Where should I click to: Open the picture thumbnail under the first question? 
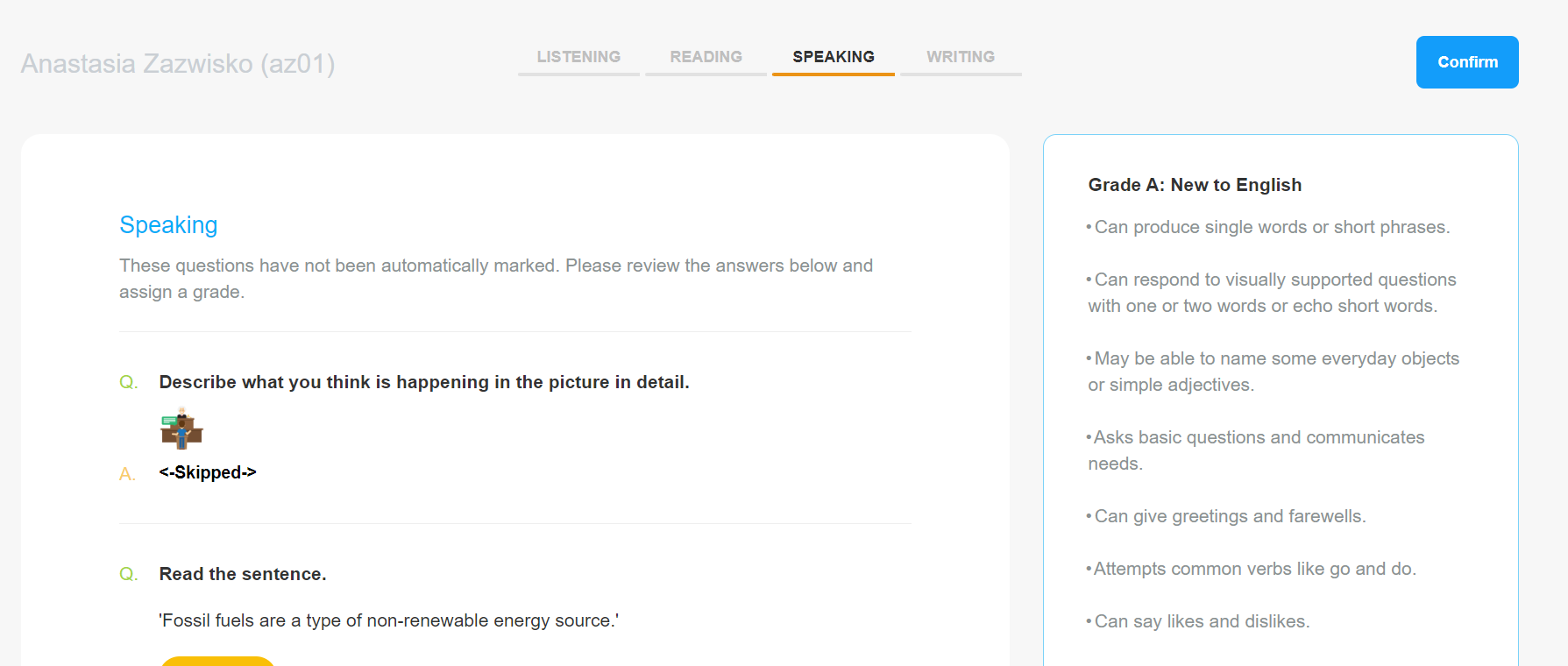pyautogui.click(x=181, y=428)
